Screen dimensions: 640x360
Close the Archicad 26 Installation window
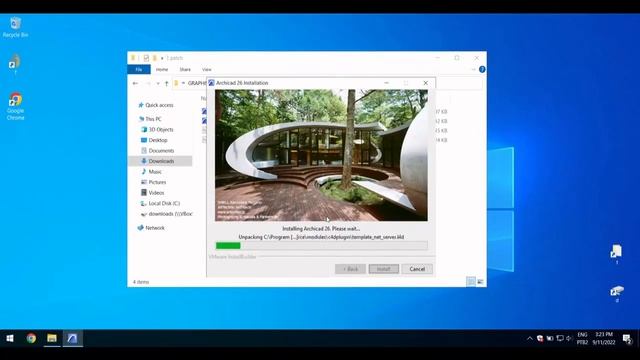pyautogui.click(x=426, y=83)
